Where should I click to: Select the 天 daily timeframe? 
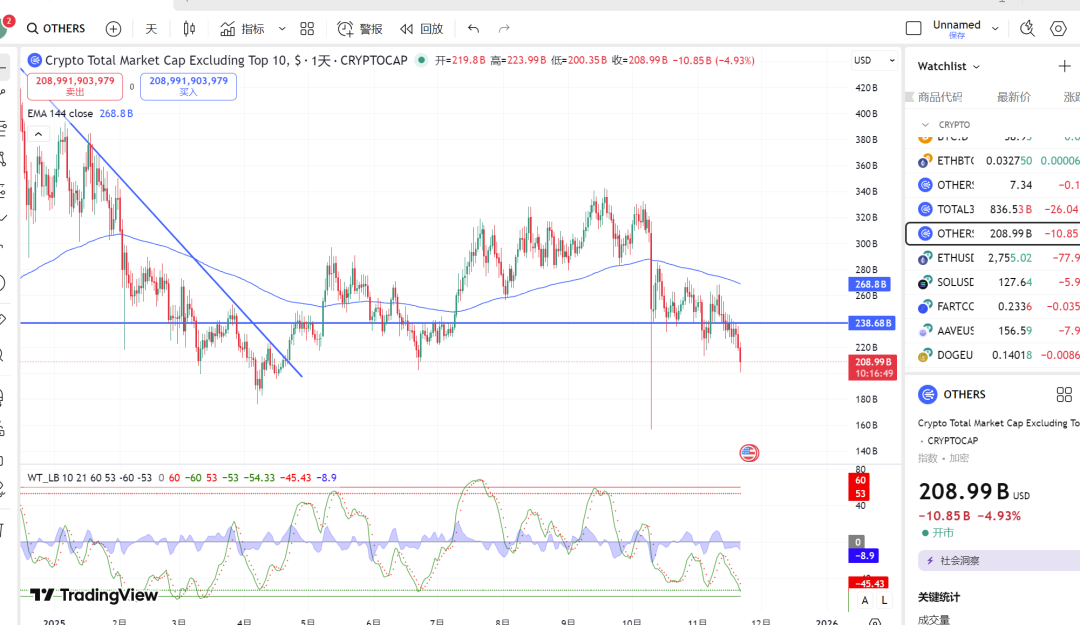(x=151, y=29)
